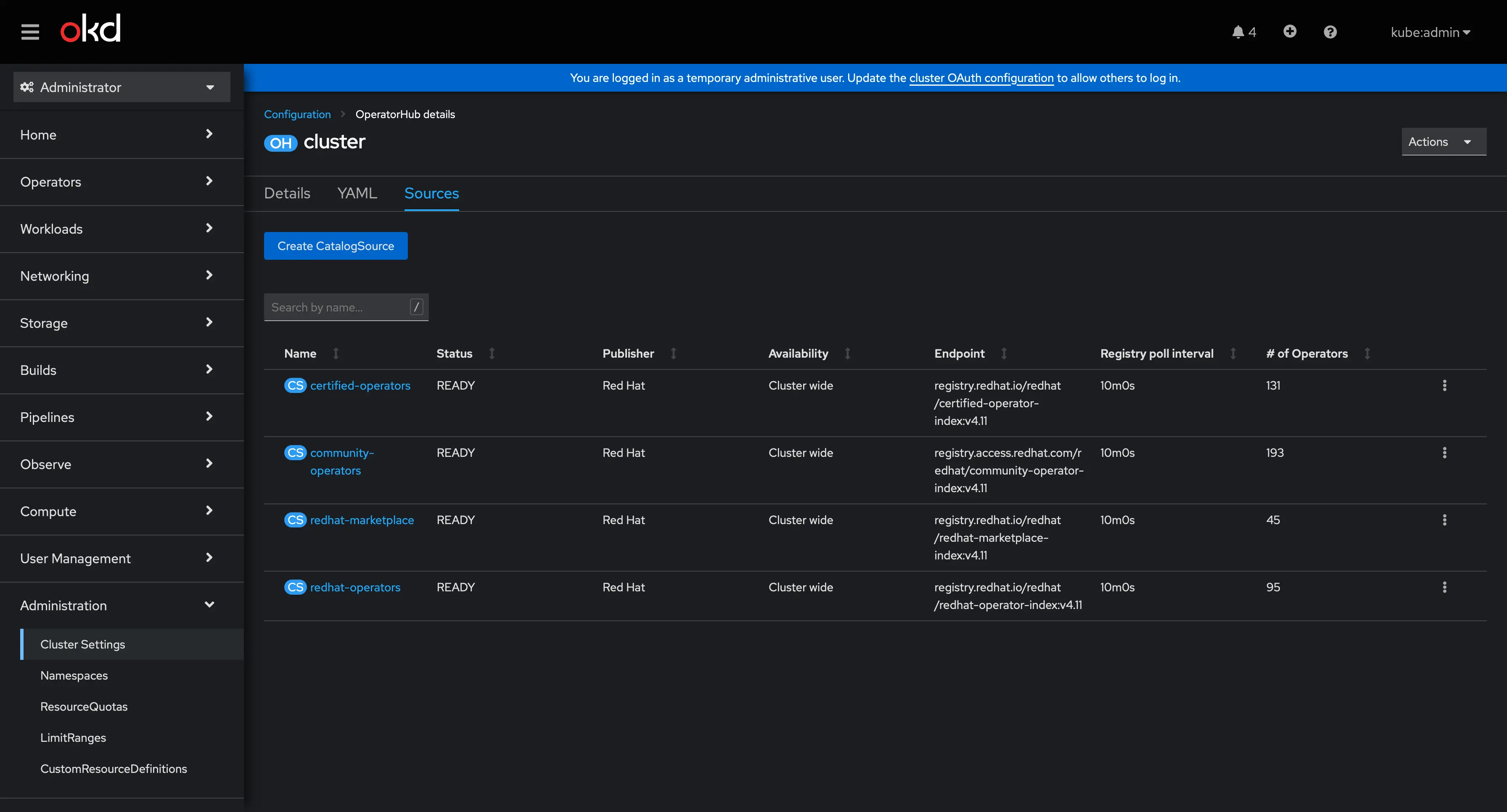Image resolution: width=1507 pixels, height=812 pixels.
Task: Toggle the hamburger navigation menu
Action: (30, 32)
